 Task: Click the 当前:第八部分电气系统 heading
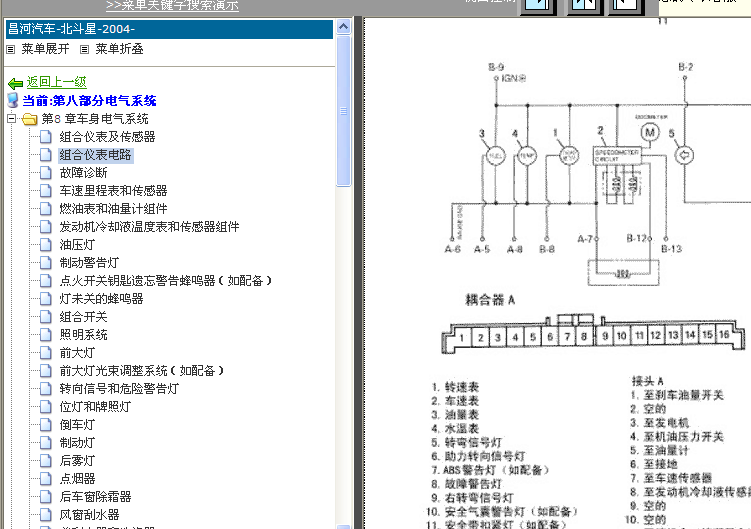[x=89, y=101]
